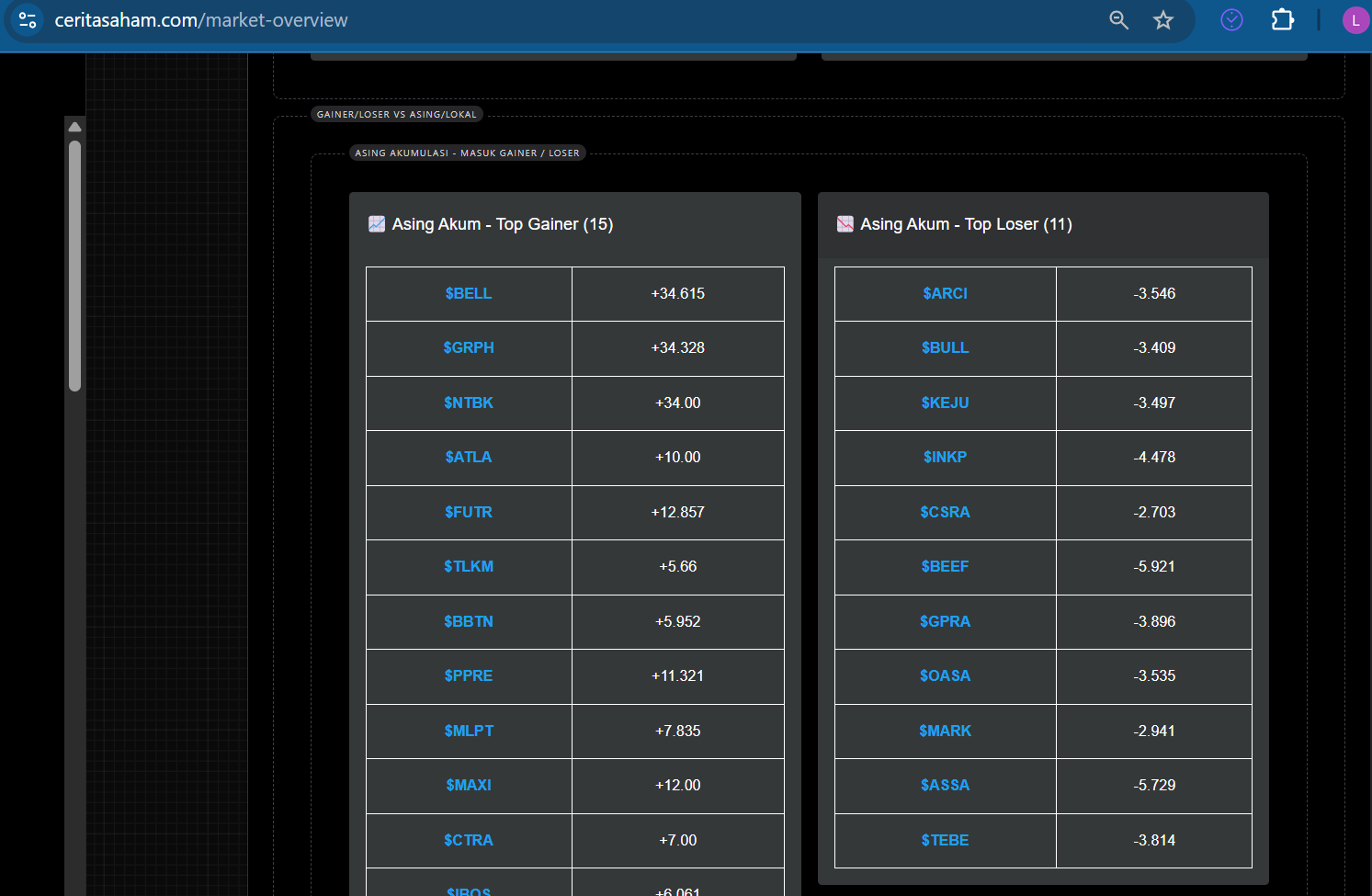Screen dimensions: 1372x896
Task: Open the $TLKM stock link
Action: click(x=469, y=567)
